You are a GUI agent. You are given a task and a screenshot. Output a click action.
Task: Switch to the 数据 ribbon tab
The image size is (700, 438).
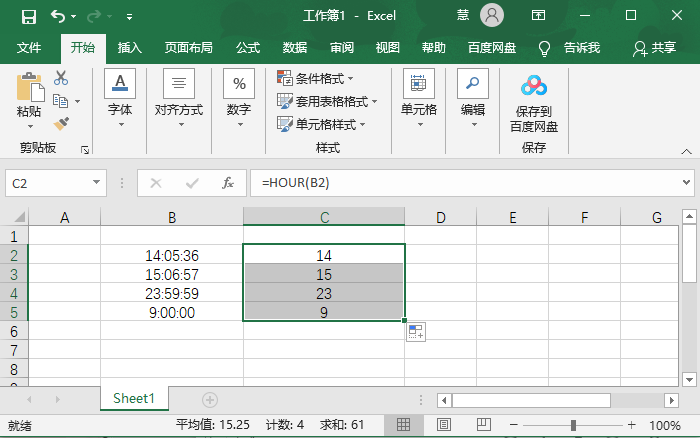point(295,47)
